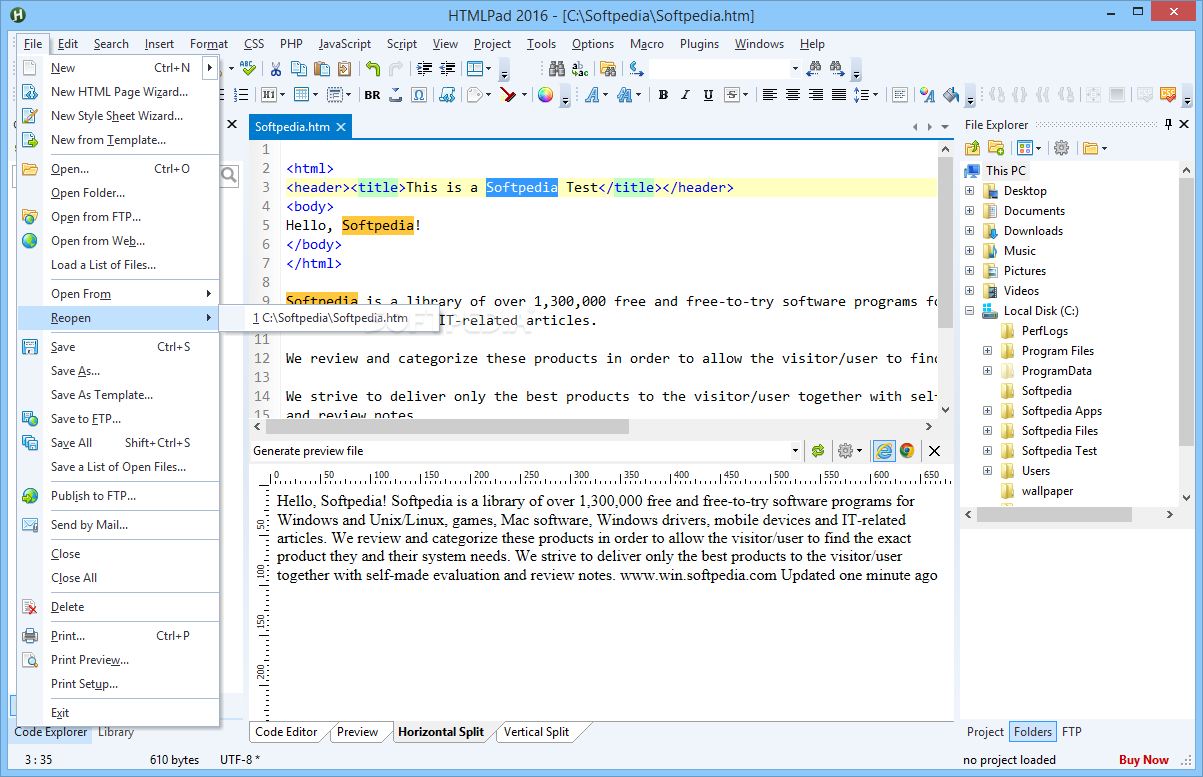Apply bold formatting with B icon

pyautogui.click(x=662, y=95)
